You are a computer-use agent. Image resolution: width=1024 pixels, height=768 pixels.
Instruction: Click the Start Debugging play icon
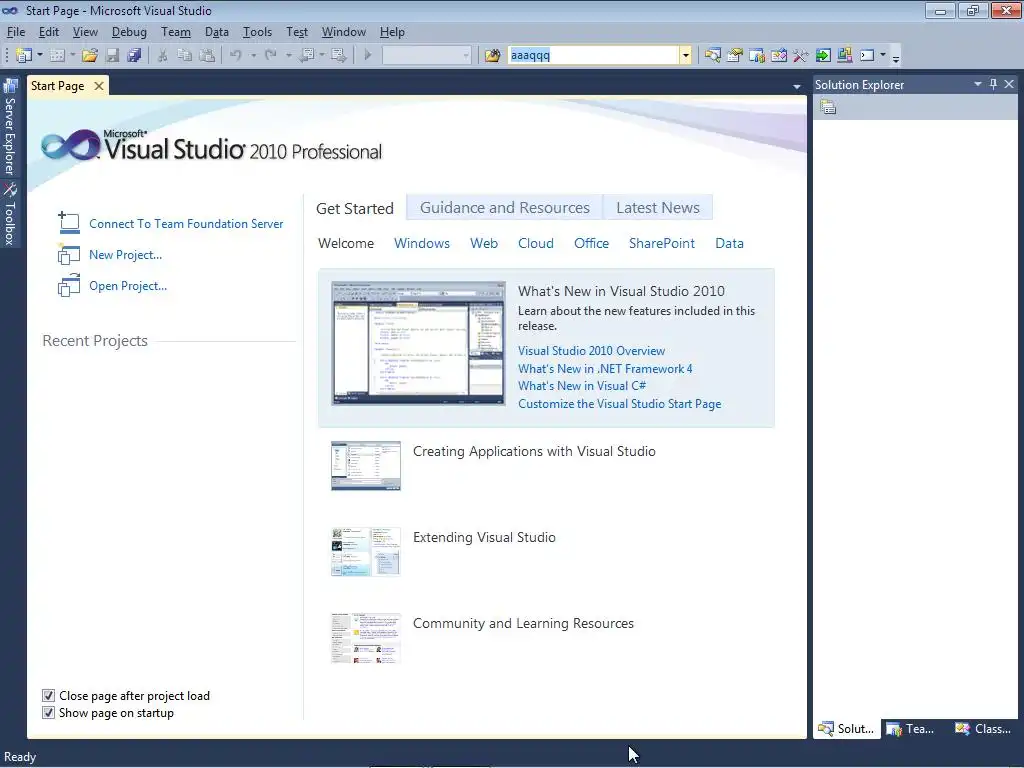click(368, 56)
